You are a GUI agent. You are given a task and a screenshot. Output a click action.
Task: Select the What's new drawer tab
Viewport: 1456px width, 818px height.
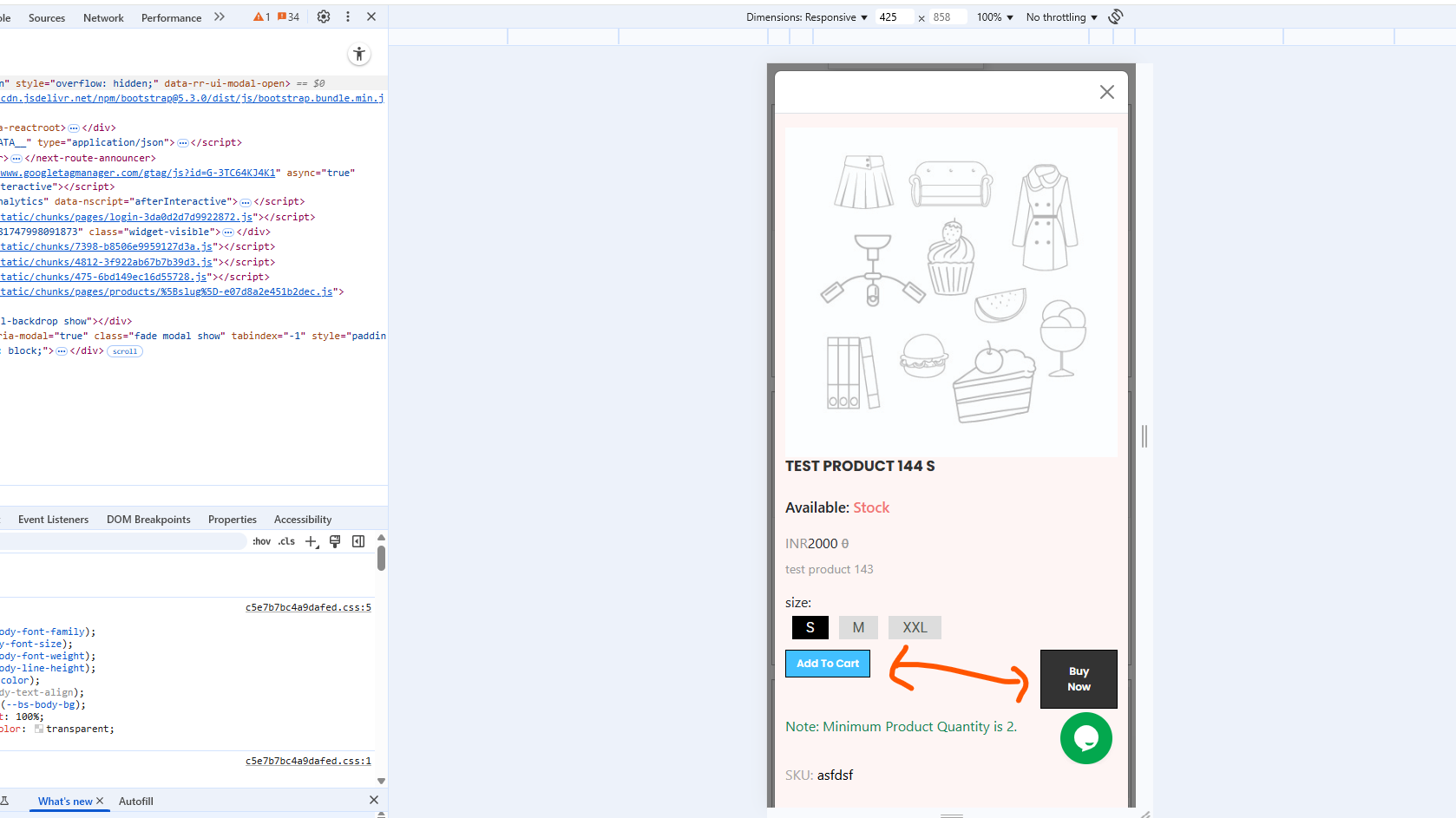pyautogui.click(x=65, y=802)
